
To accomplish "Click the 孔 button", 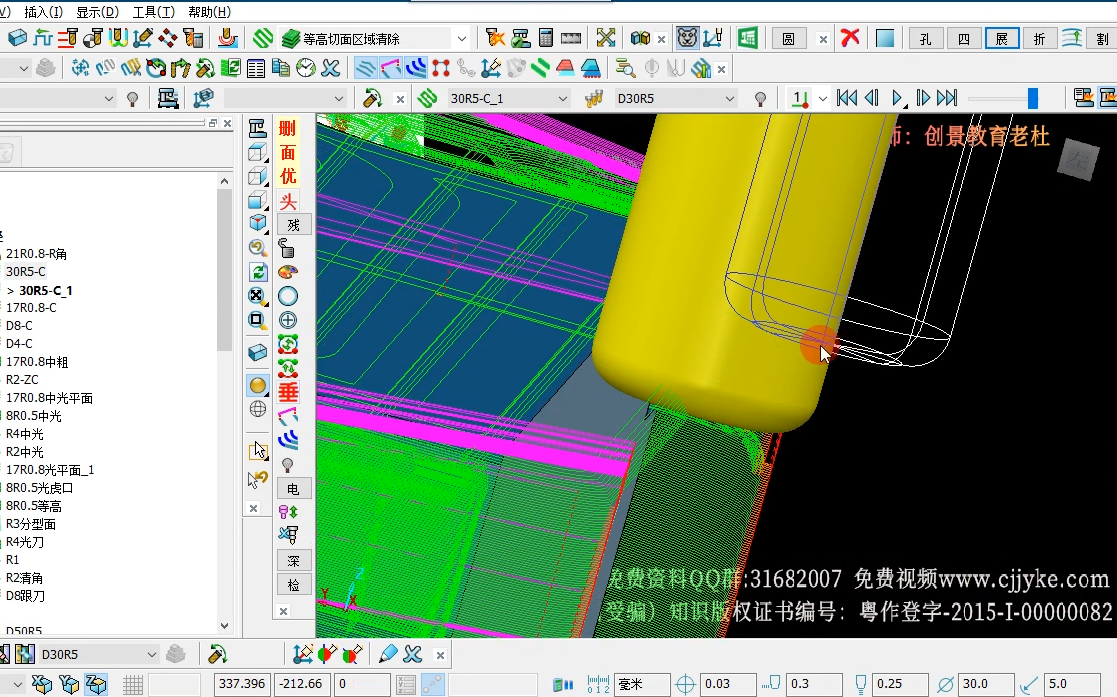I will (x=925, y=38).
